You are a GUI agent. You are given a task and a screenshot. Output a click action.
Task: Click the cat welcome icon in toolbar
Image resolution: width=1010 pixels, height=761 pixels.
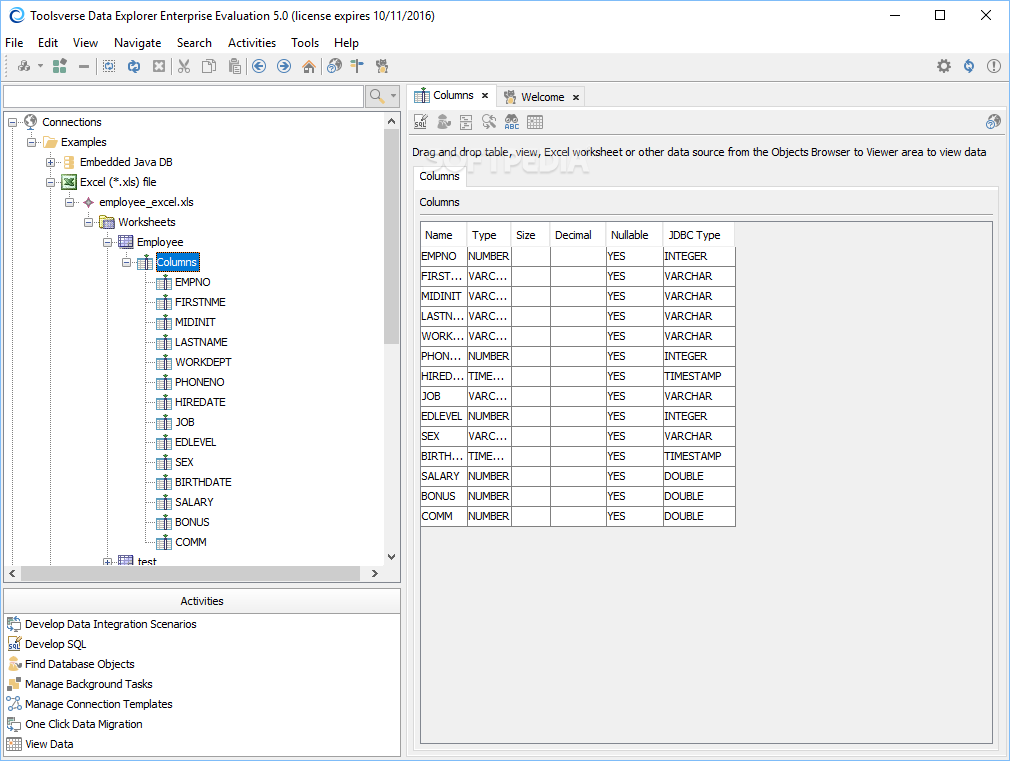pyautogui.click(x=382, y=66)
